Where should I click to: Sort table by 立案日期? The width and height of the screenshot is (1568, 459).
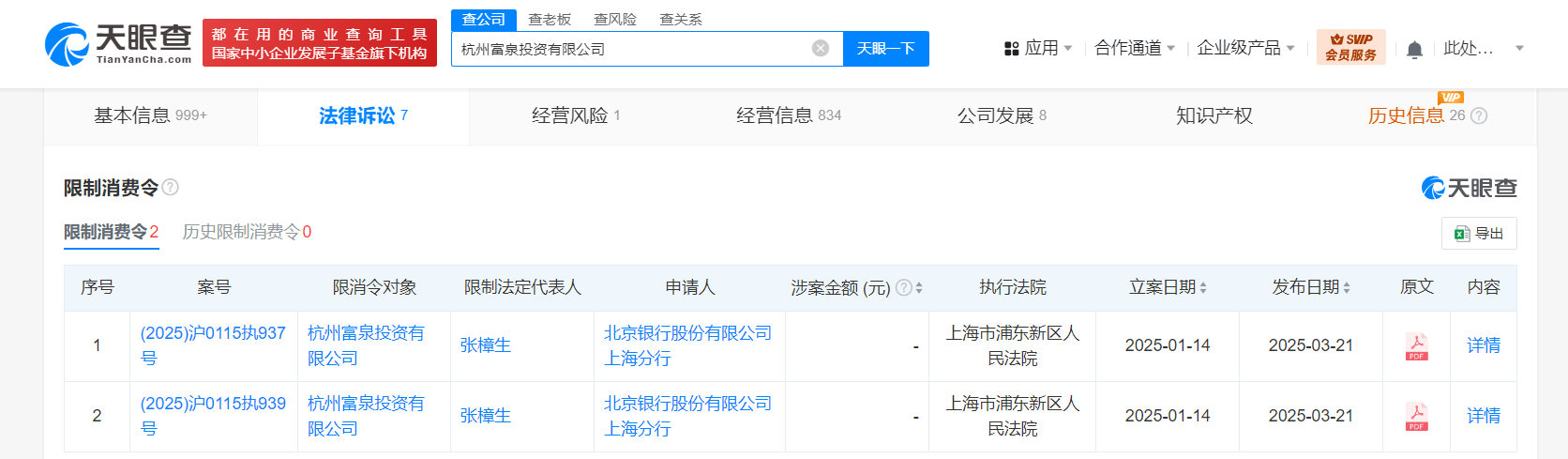1203,288
